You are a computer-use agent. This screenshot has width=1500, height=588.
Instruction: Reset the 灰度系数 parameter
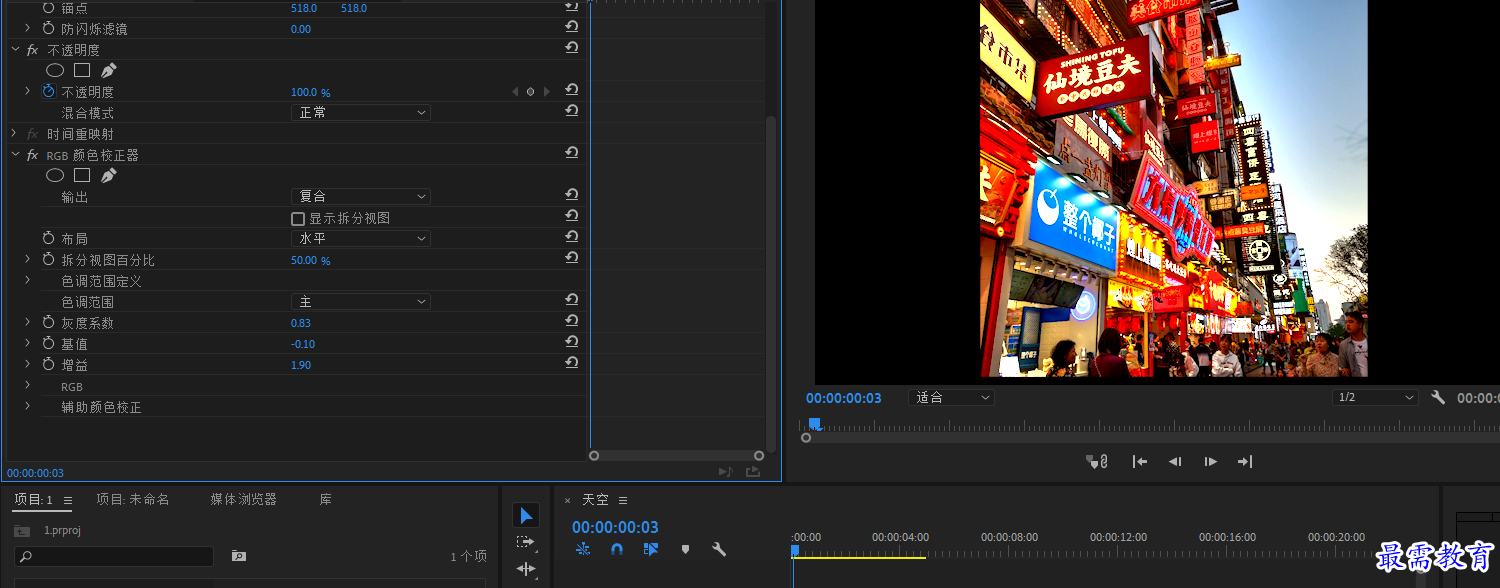click(x=572, y=321)
